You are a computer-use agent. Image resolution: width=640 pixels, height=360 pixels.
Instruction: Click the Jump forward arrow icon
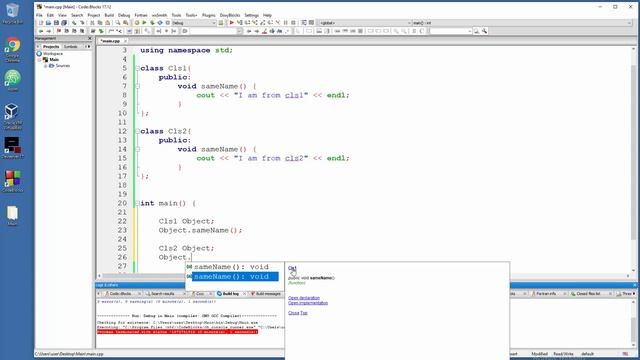point(49,31)
